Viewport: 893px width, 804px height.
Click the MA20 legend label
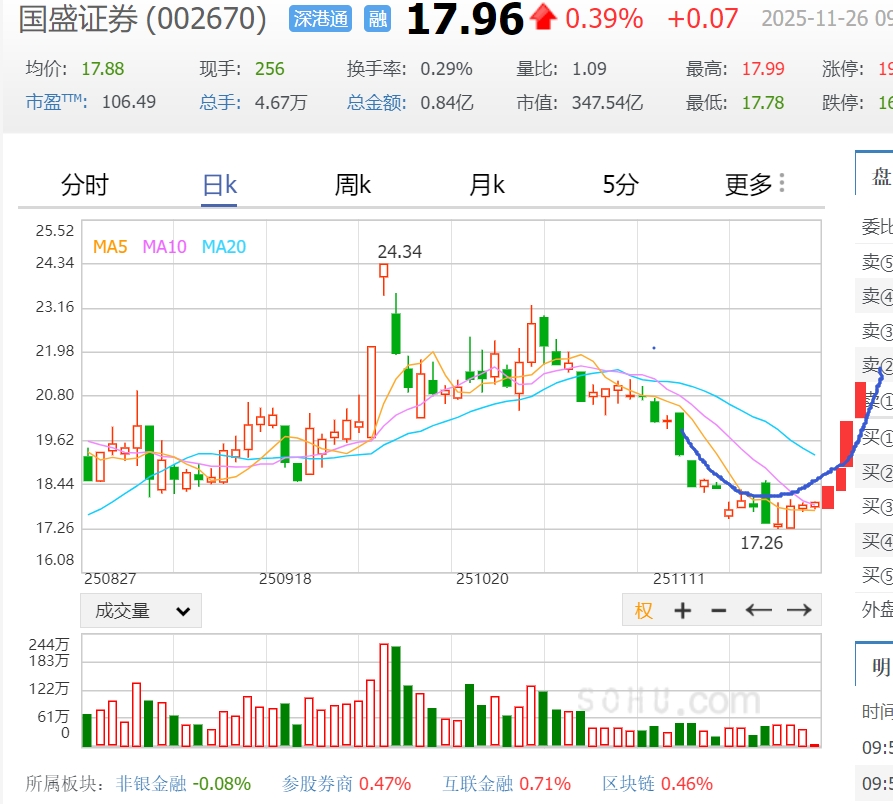[224, 247]
